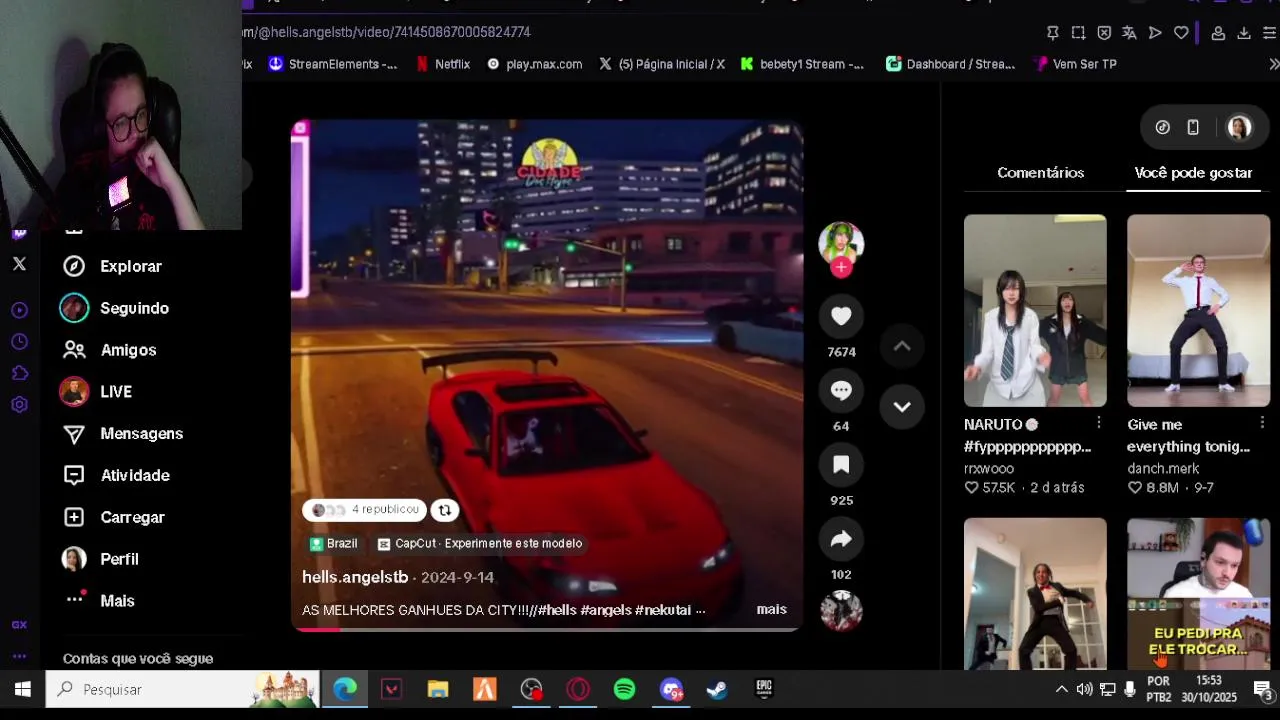Open options for NARUTO video card
This screenshot has height=720, width=1280.
(1098, 423)
